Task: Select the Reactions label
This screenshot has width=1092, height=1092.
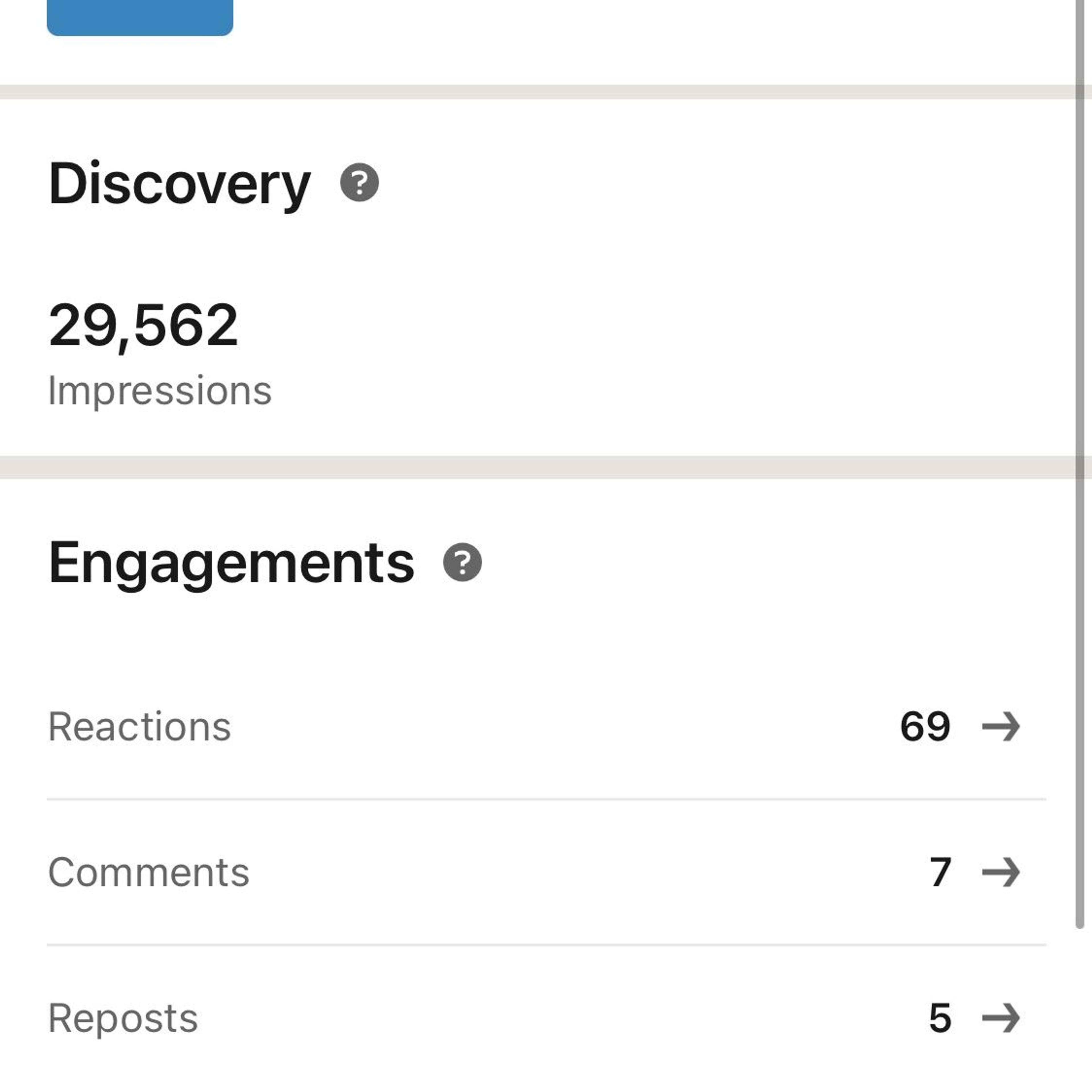Action: click(x=140, y=726)
